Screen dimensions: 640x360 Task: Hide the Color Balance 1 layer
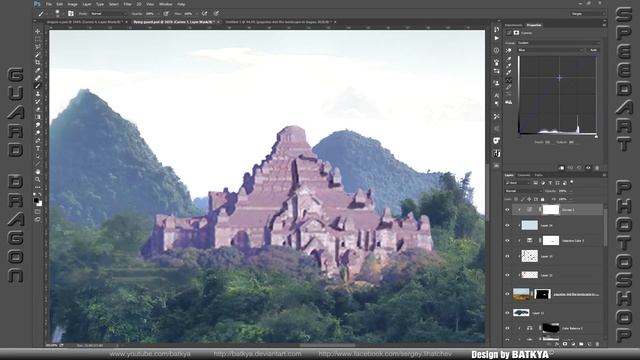[507, 328]
